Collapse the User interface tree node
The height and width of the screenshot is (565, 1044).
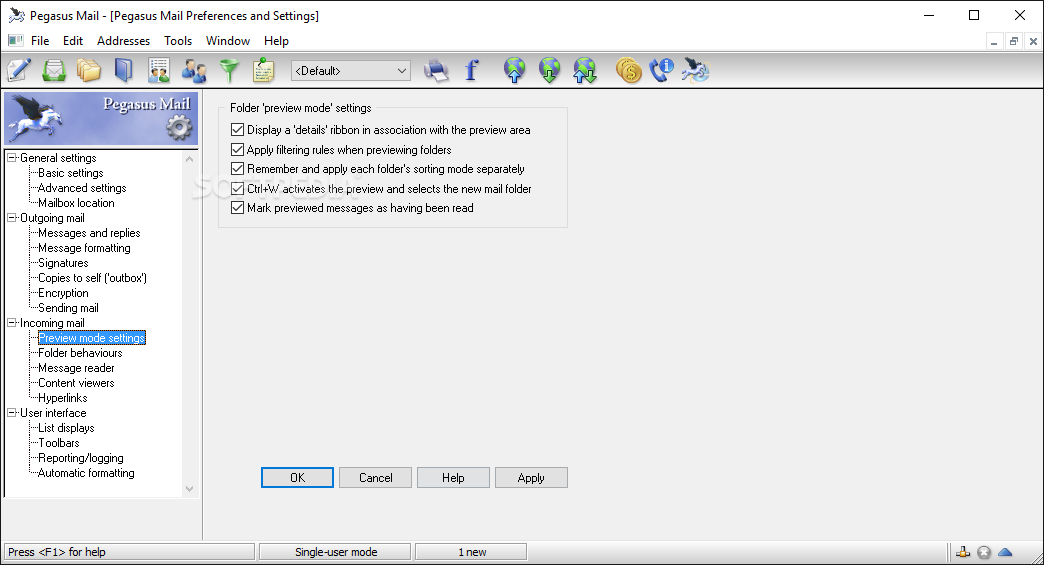(x=11, y=413)
